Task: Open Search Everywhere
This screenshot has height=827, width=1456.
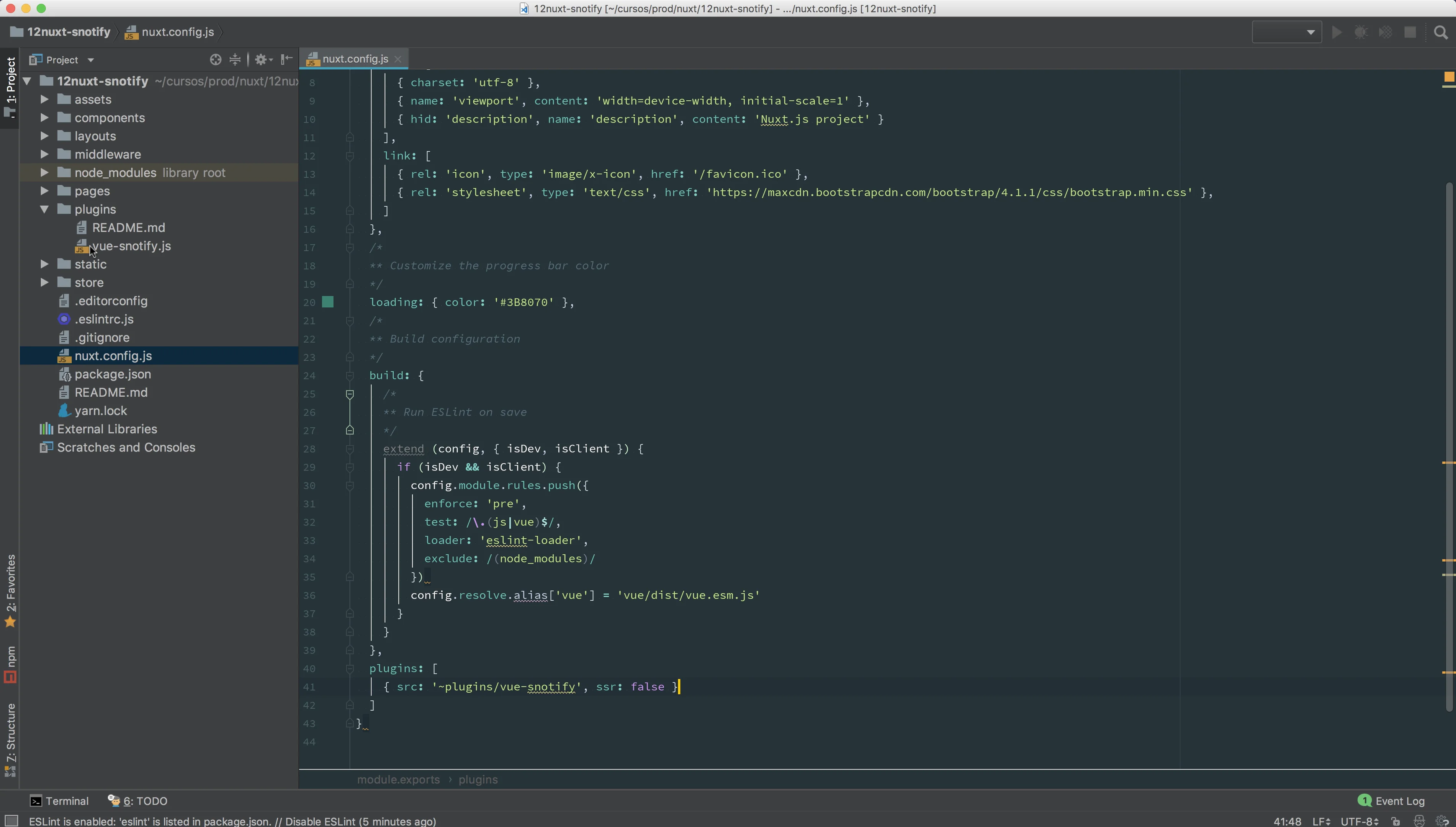Action: (x=1441, y=32)
